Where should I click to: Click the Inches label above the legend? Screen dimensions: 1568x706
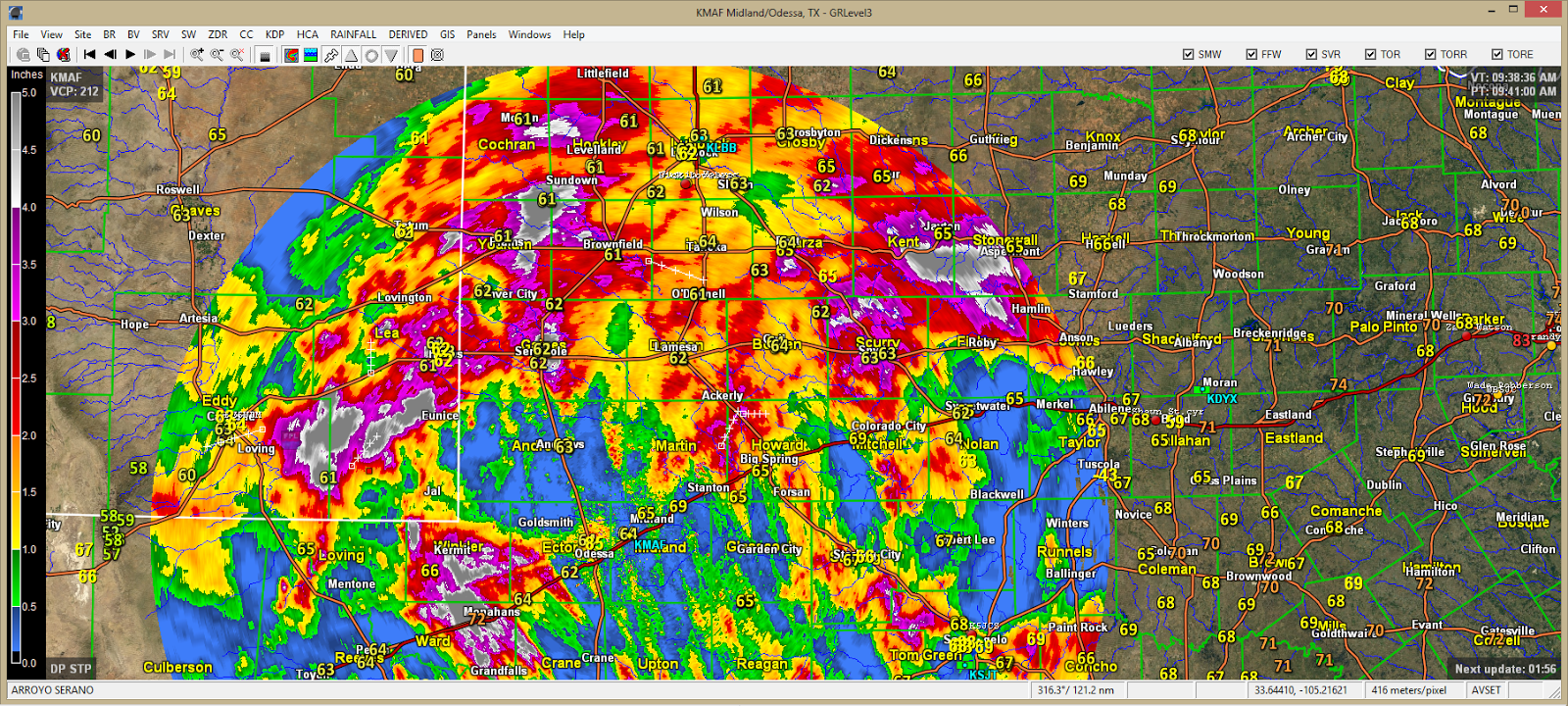click(26, 75)
